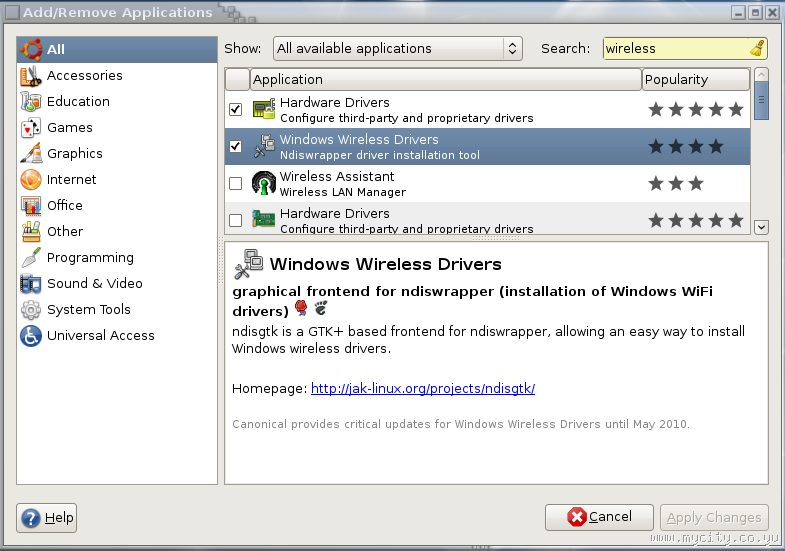The height and width of the screenshot is (551, 785).
Task: Select the Accessories category label
Action: point(85,76)
